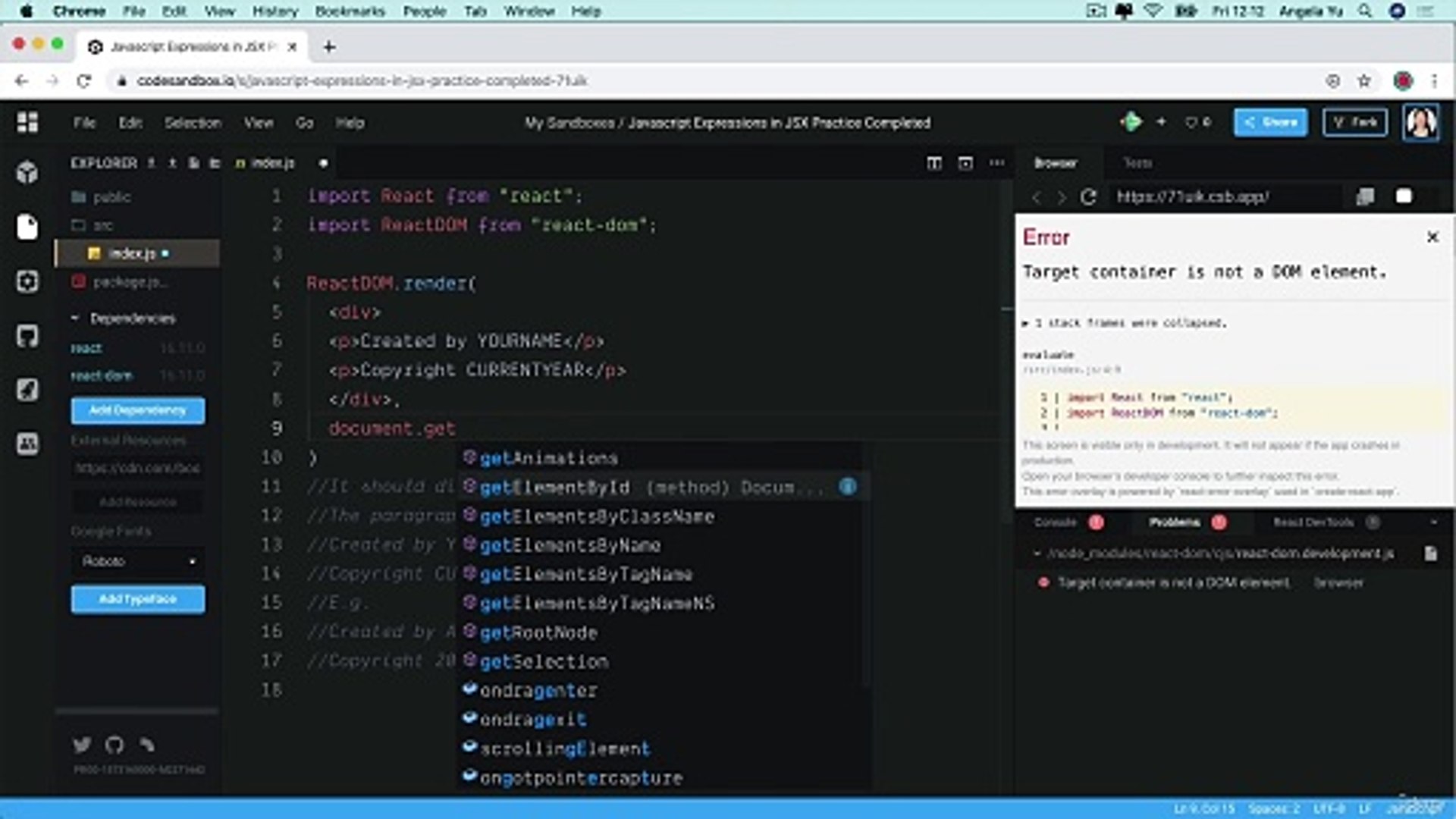Open the Live collaboration icon in the sidebar

tap(28, 445)
